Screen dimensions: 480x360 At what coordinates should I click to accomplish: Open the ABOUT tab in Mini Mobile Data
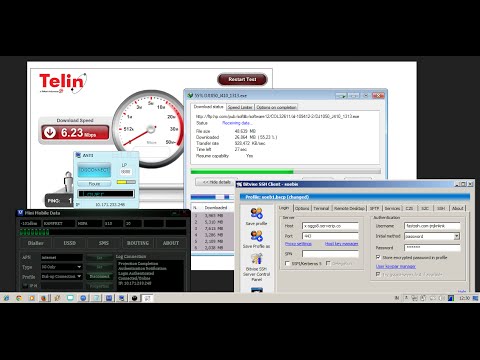171,243
